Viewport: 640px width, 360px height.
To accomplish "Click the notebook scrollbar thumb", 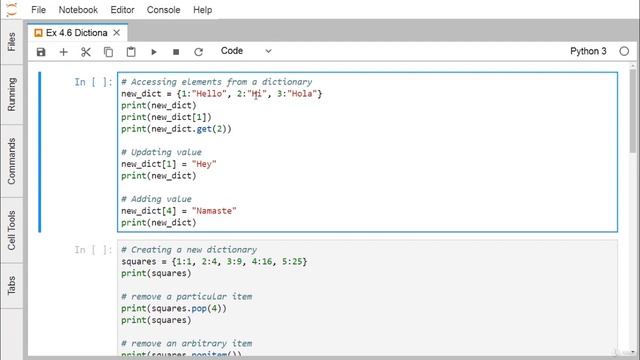I will point(632,111).
